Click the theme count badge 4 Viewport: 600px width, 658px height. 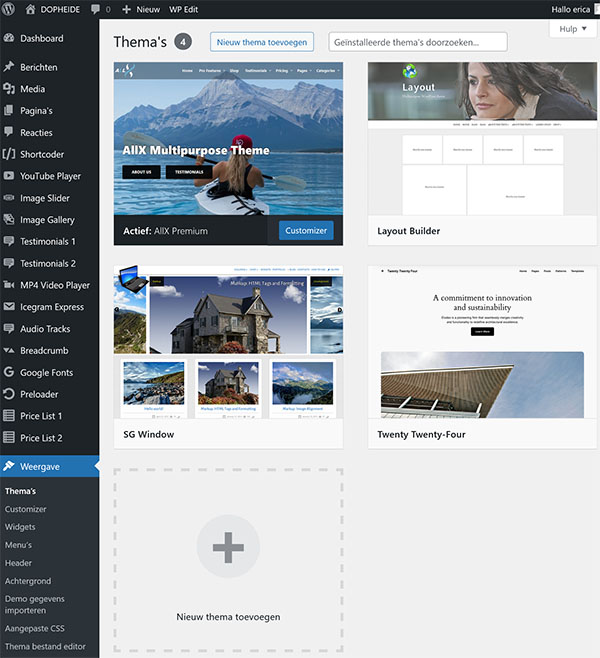click(183, 42)
